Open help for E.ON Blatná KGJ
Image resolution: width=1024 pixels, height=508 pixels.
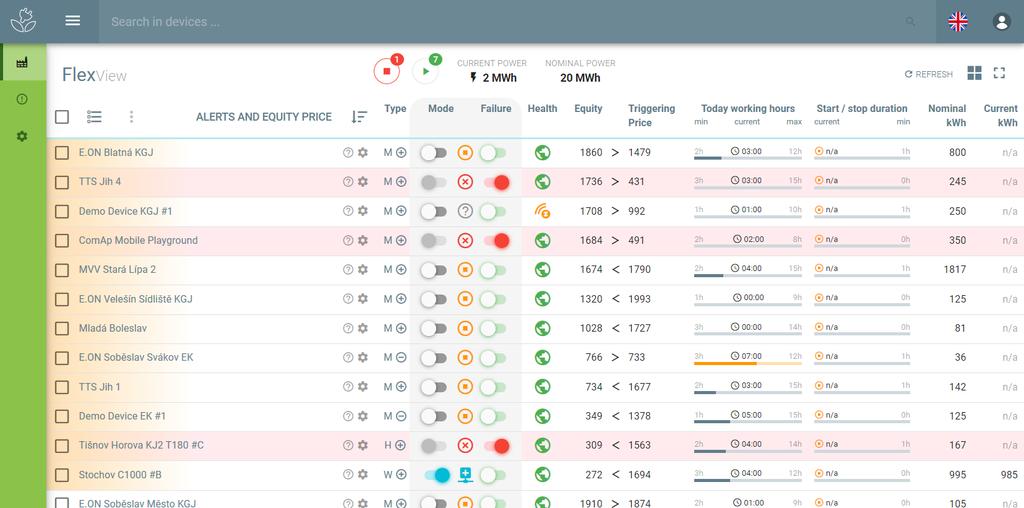click(x=348, y=152)
